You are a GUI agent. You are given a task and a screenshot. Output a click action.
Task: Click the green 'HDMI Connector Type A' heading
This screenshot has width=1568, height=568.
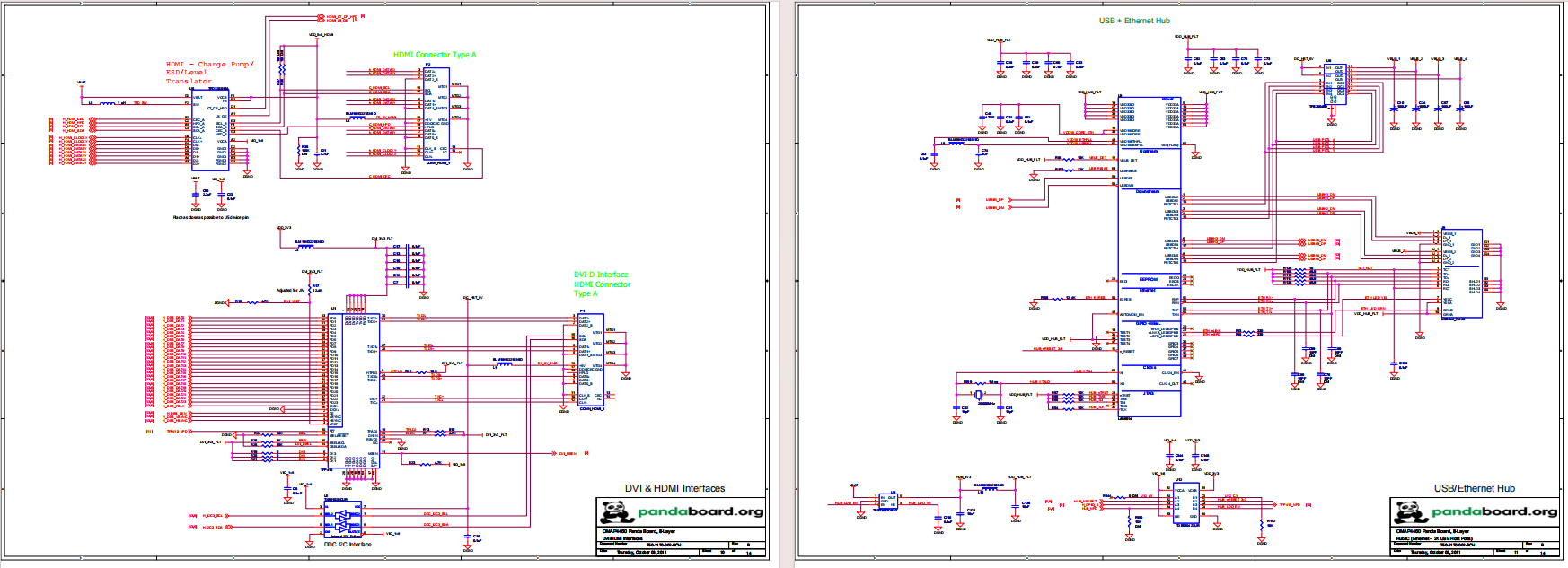(x=435, y=55)
